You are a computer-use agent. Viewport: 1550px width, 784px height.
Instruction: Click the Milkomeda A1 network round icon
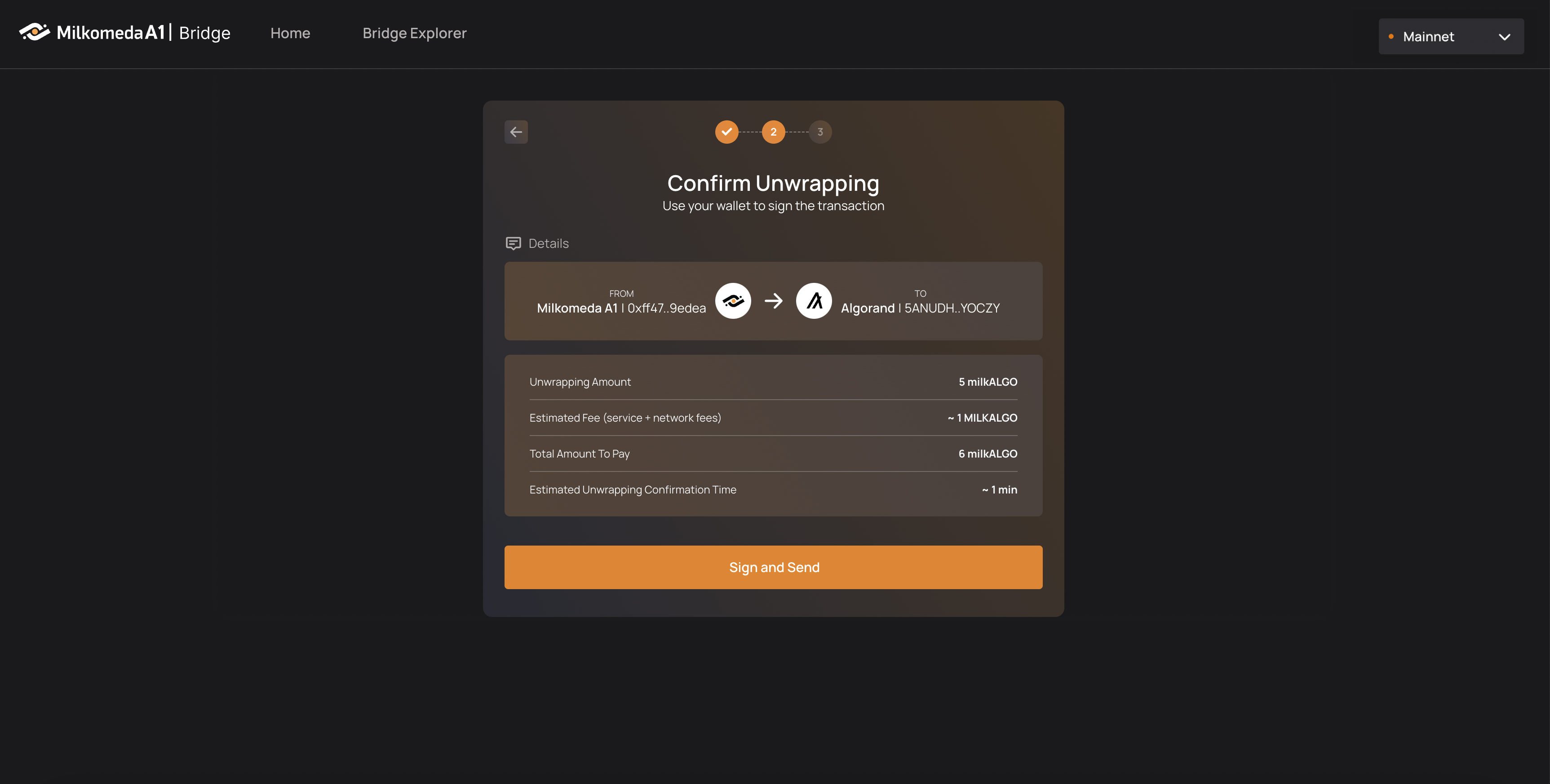point(733,300)
